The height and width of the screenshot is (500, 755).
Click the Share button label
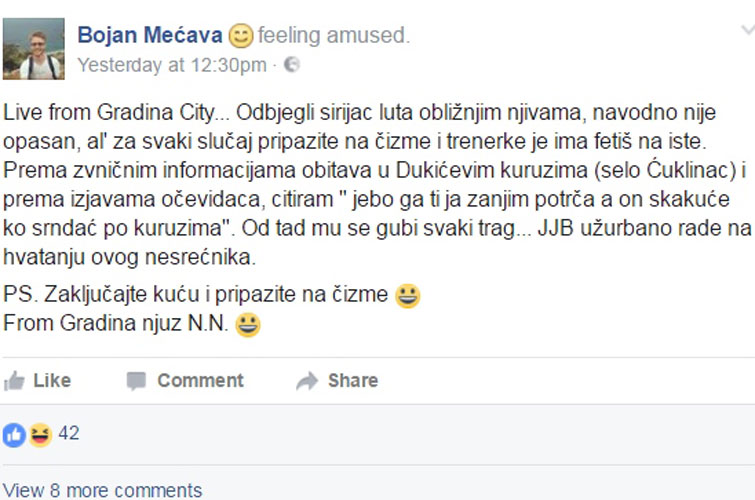point(353,381)
